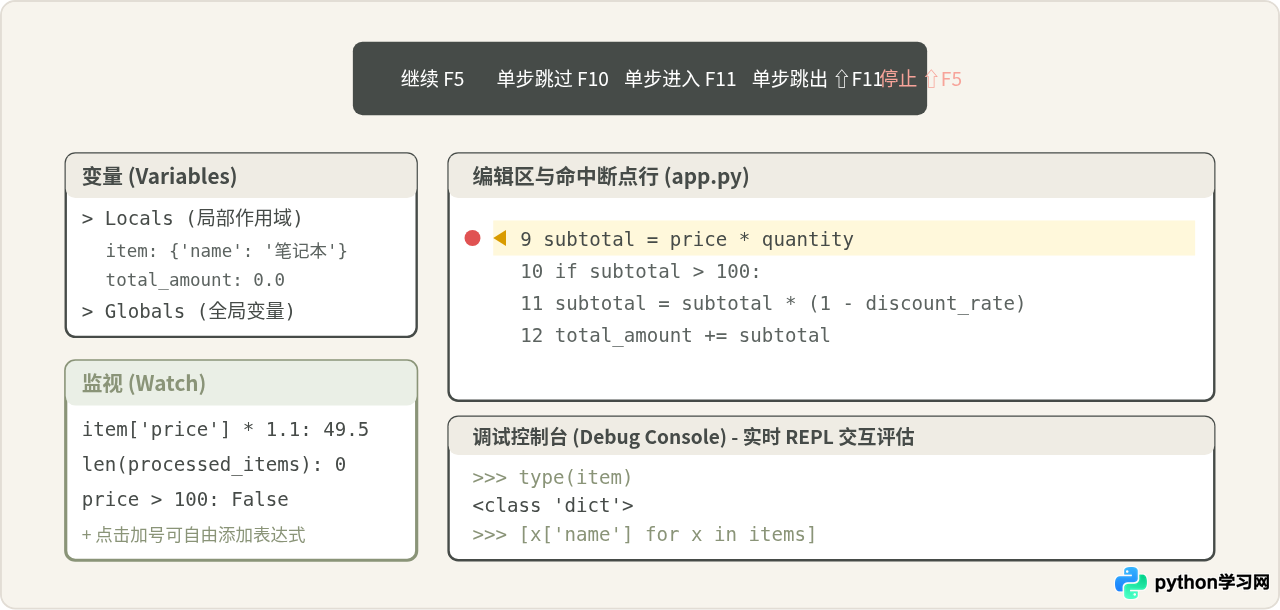This screenshot has width=1280, height=610.
Task: Click 单步跳出 ⇧F11 step out
Action: 816,79
